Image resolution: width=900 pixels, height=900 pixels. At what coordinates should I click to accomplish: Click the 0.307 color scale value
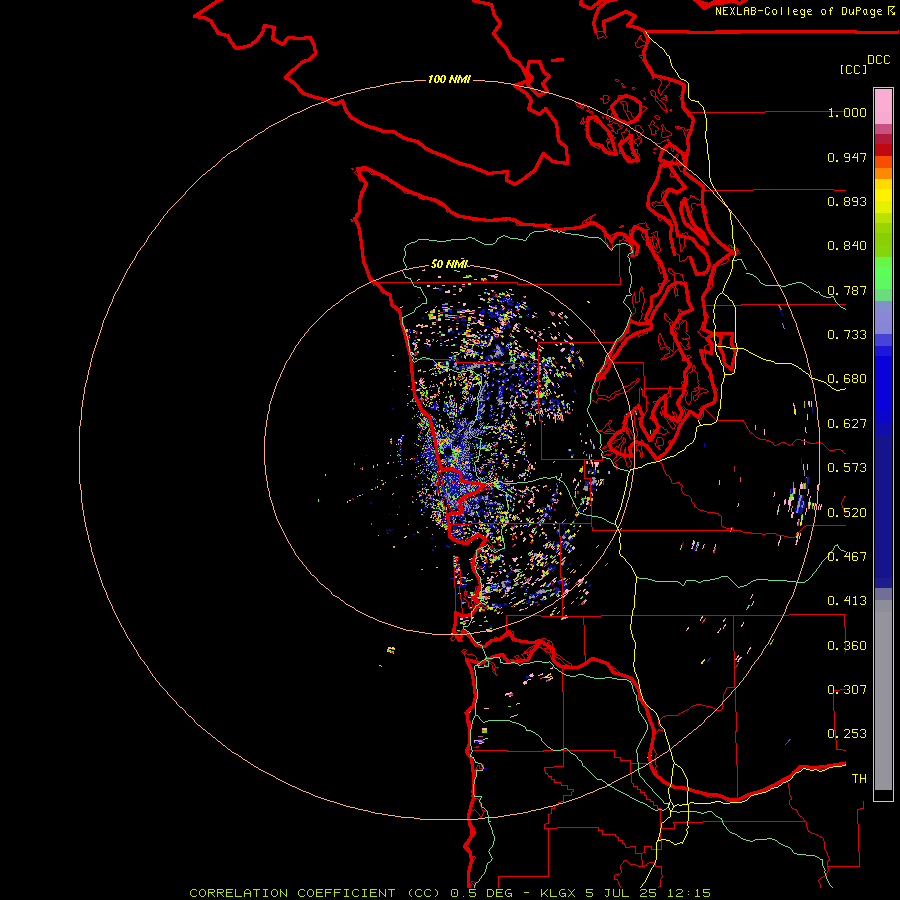click(847, 690)
